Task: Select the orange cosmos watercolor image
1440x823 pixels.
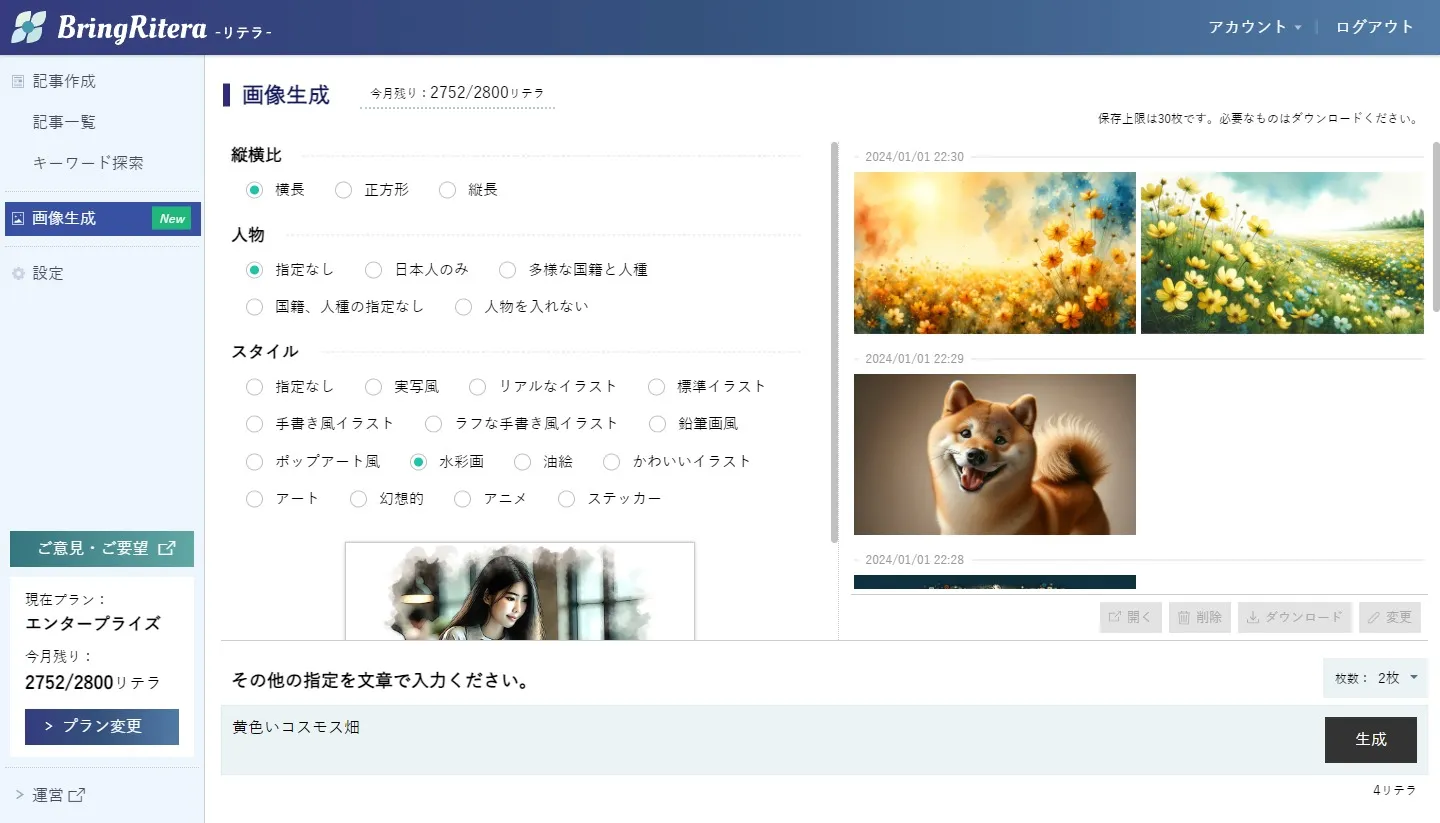Action: pos(995,253)
